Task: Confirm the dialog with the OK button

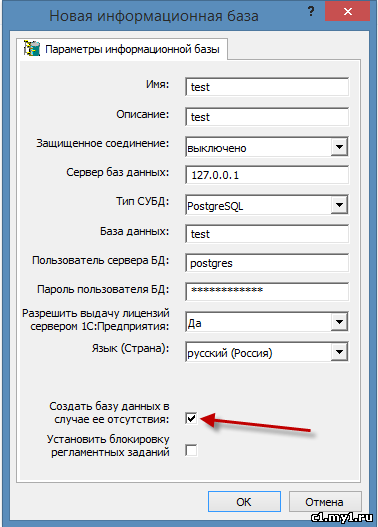Action: (244, 501)
